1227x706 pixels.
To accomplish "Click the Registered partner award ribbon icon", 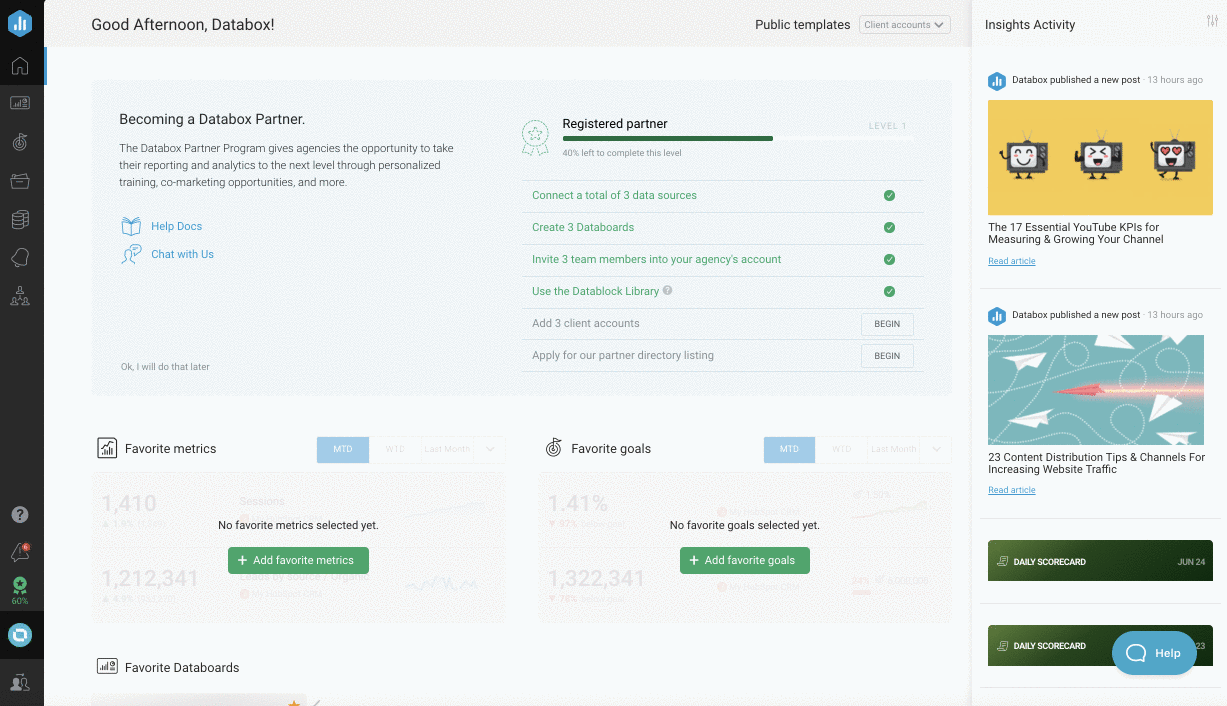I will [x=536, y=137].
